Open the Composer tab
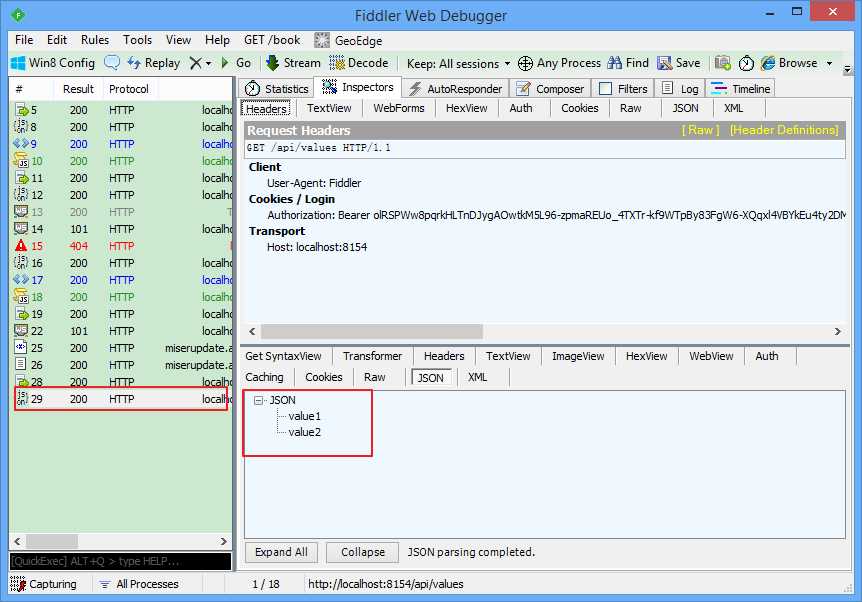Screen dimensions: 862x602 pos(550,89)
